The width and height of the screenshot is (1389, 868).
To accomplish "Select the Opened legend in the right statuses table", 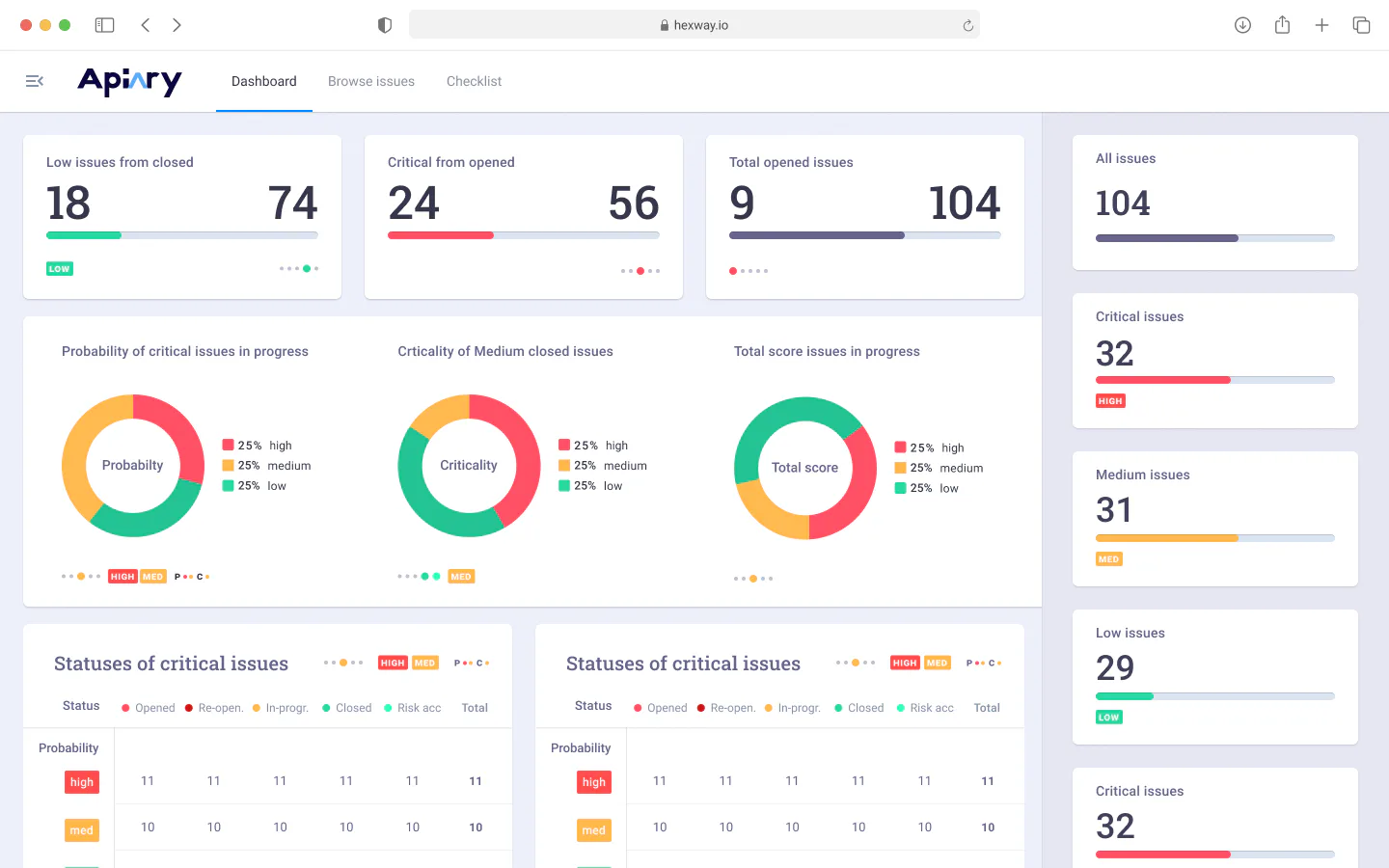I will coord(661,708).
